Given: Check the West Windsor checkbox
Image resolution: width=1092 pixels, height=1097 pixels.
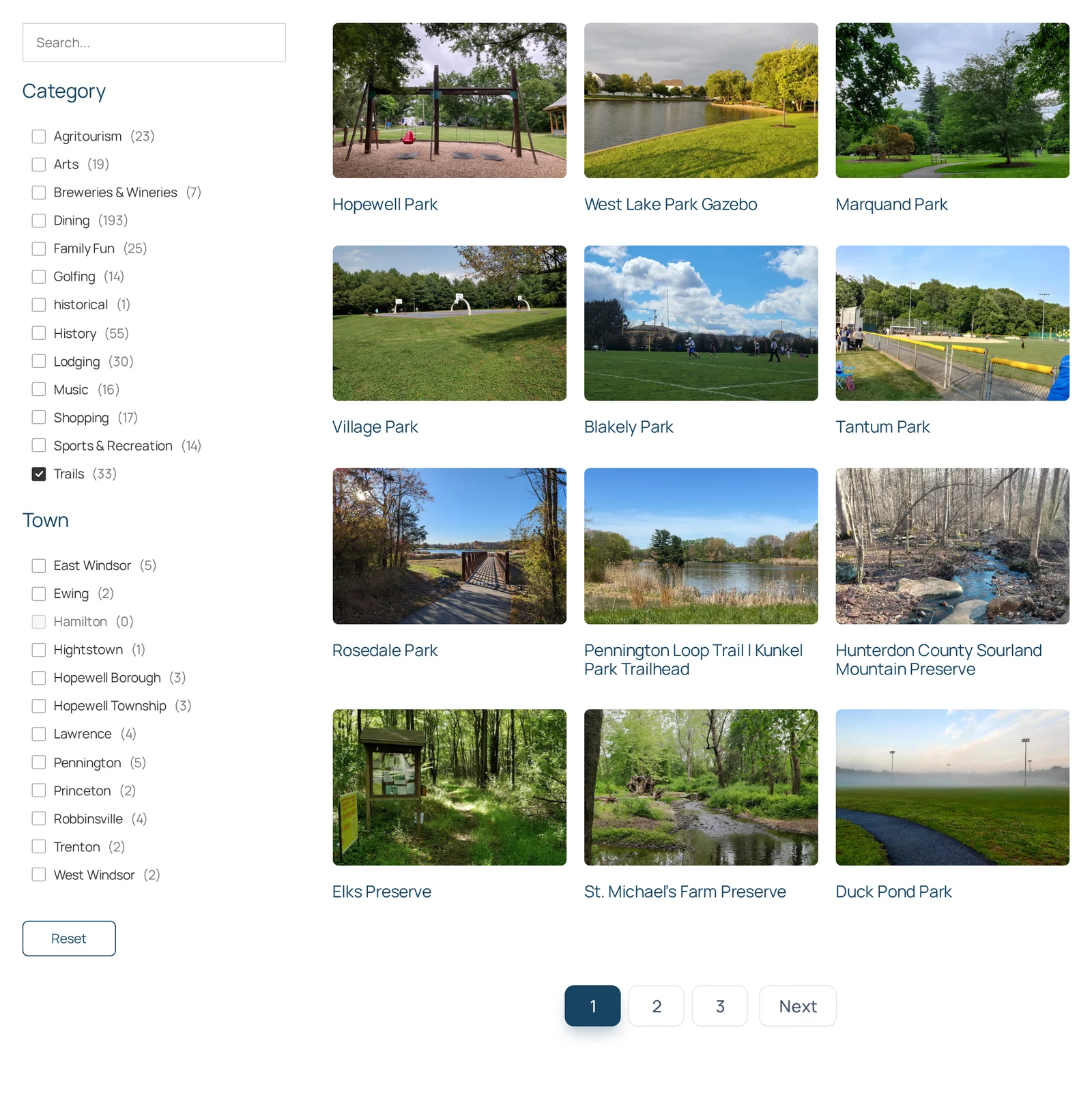Looking at the screenshot, I should point(39,875).
